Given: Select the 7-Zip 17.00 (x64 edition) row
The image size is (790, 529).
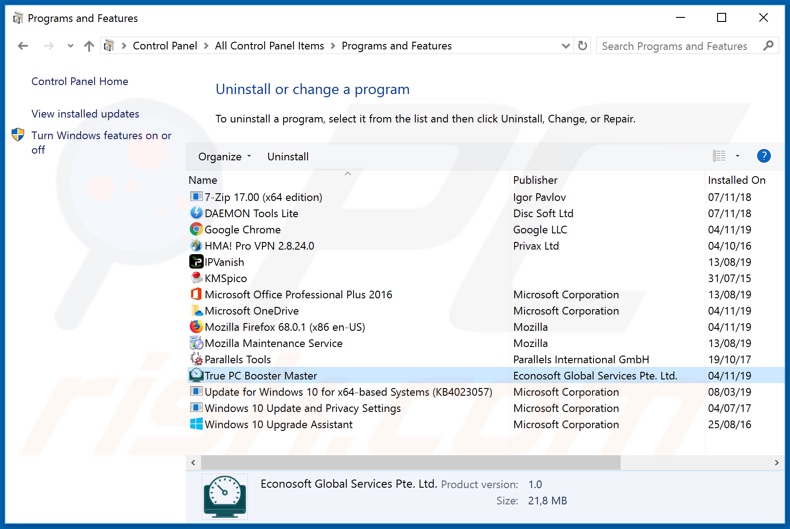Looking at the screenshot, I should (x=486, y=196).
